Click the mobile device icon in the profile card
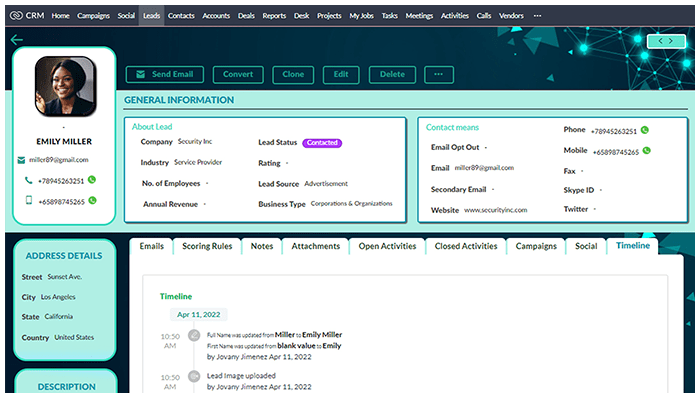The width and height of the screenshot is (700, 398). tap(29, 200)
